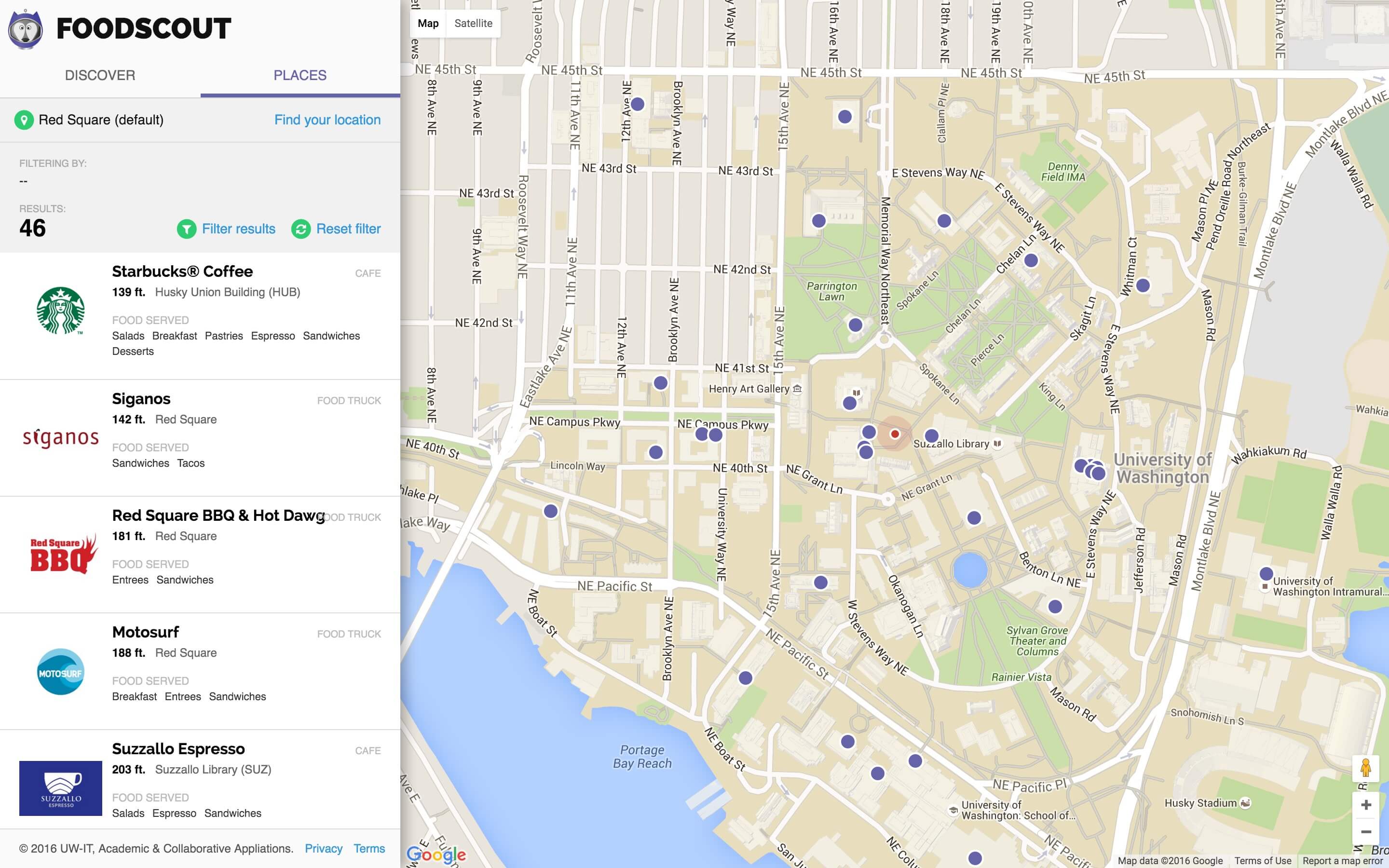Open the Red Square BBQ logo thumbnail
The height and width of the screenshot is (868, 1389).
click(63, 554)
